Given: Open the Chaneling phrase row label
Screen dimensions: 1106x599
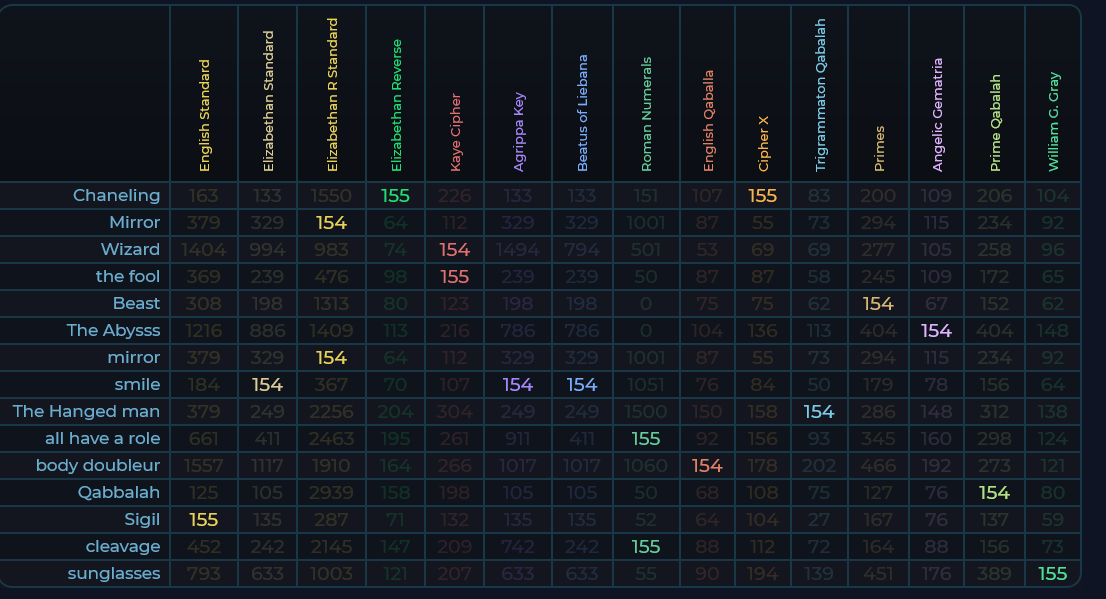Looking at the screenshot, I should point(116,195).
